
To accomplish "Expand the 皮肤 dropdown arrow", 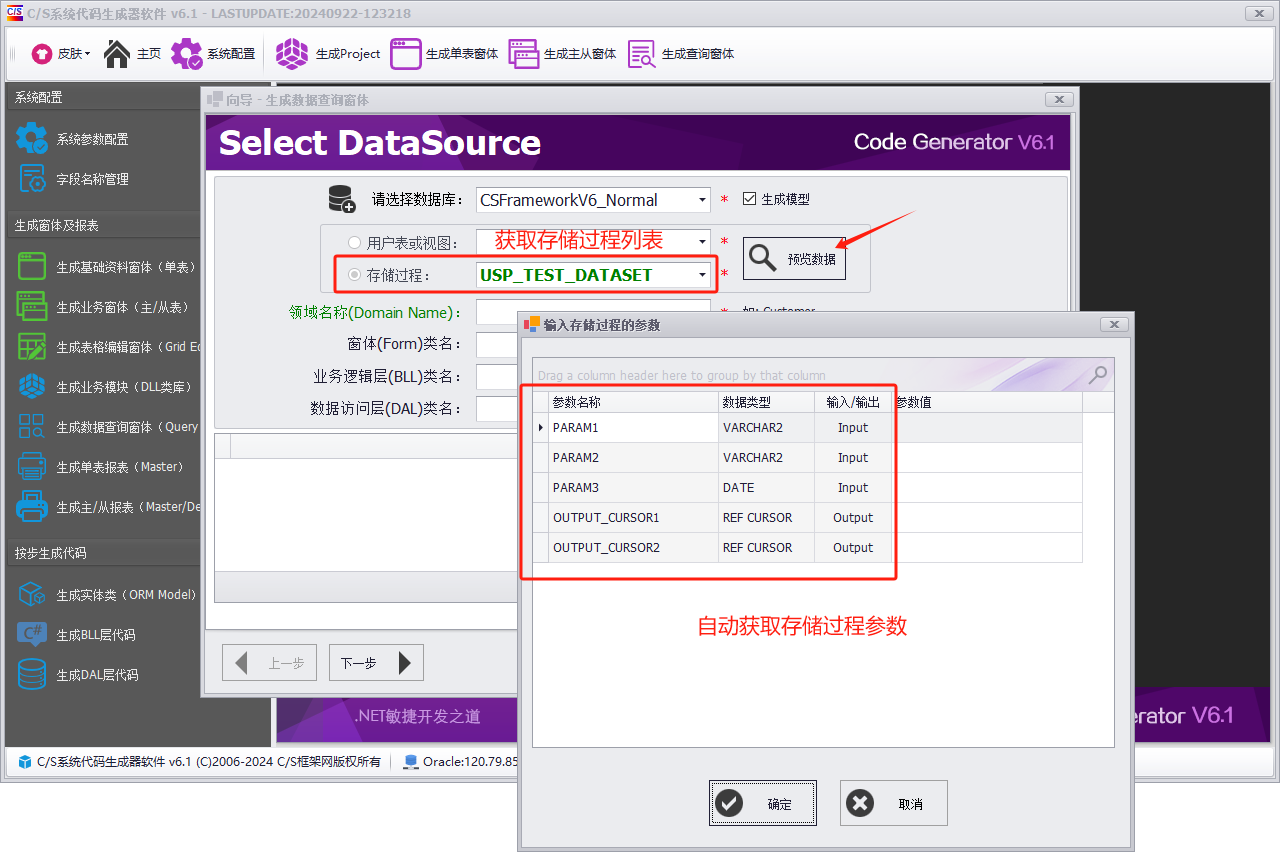I will (87, 54).
